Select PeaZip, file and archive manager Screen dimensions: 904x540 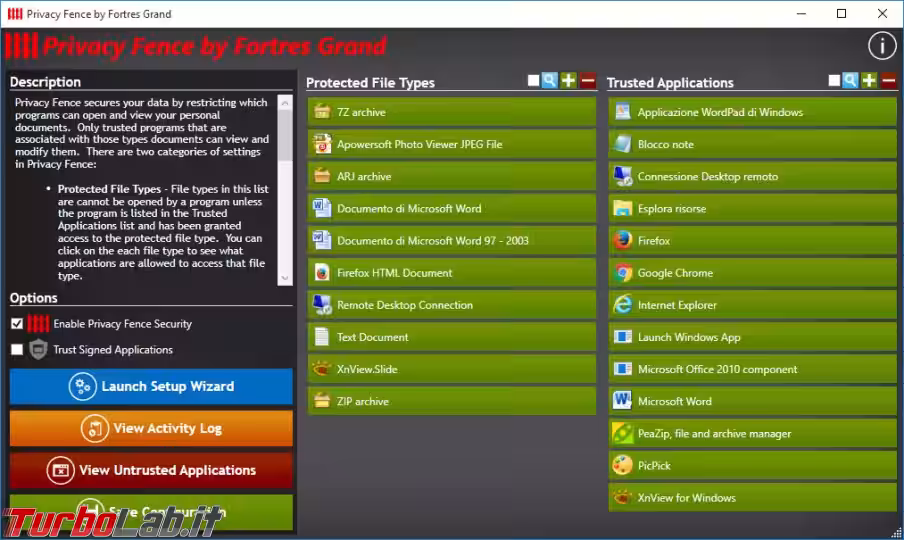point(753,433)
